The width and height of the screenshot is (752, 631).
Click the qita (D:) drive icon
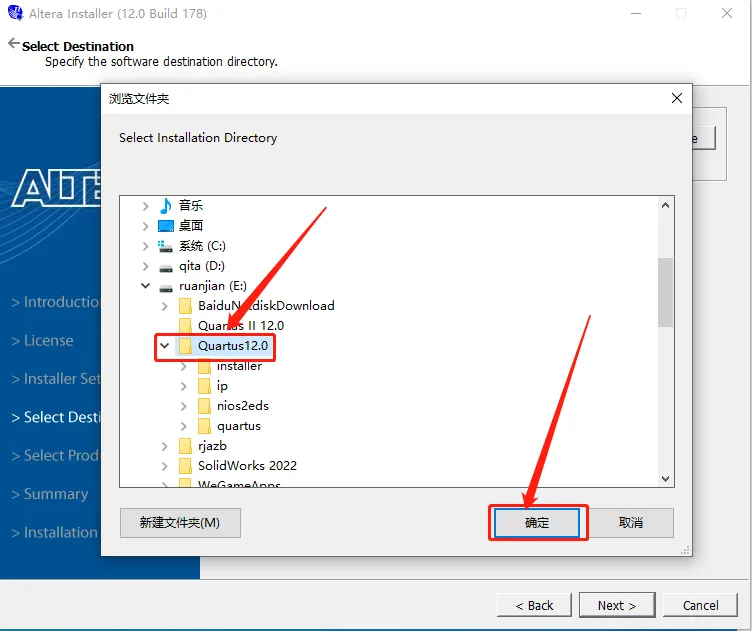point(166,268)
